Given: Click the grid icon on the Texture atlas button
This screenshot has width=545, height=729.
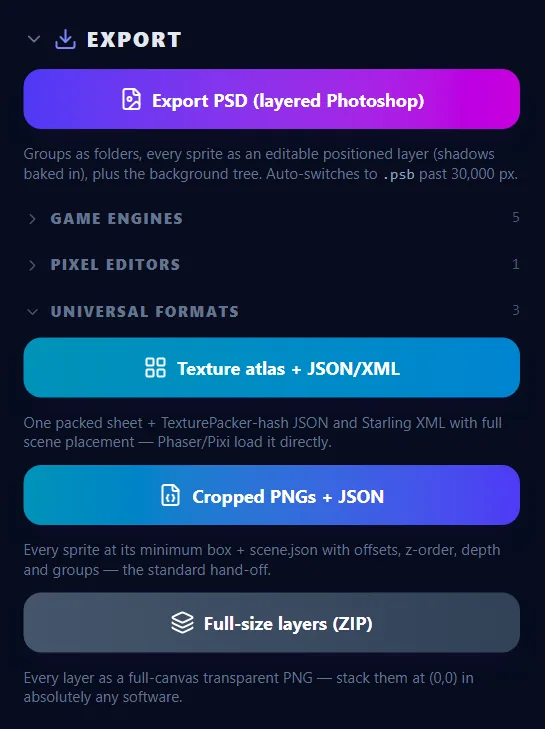Looking at the screenshot, I should tap(155, 368).
